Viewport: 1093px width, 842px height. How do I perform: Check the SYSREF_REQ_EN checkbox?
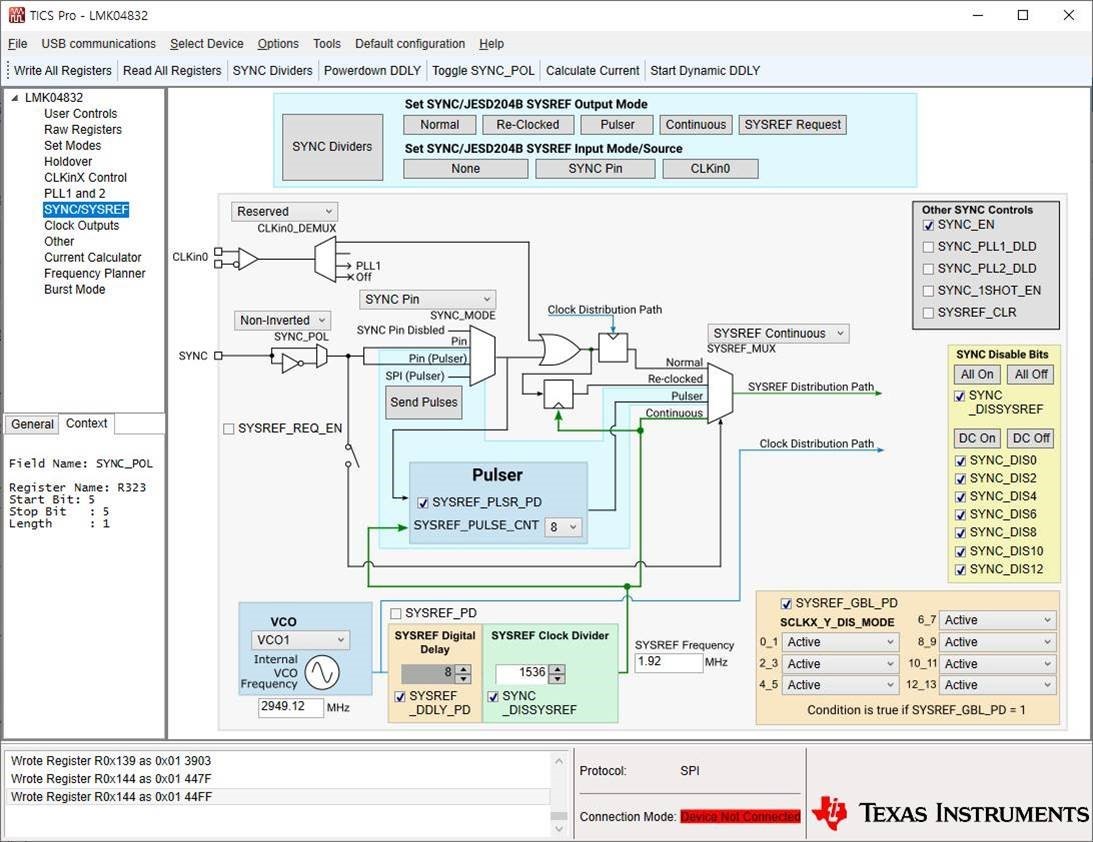pyautogui.click(x=229, y=429)
